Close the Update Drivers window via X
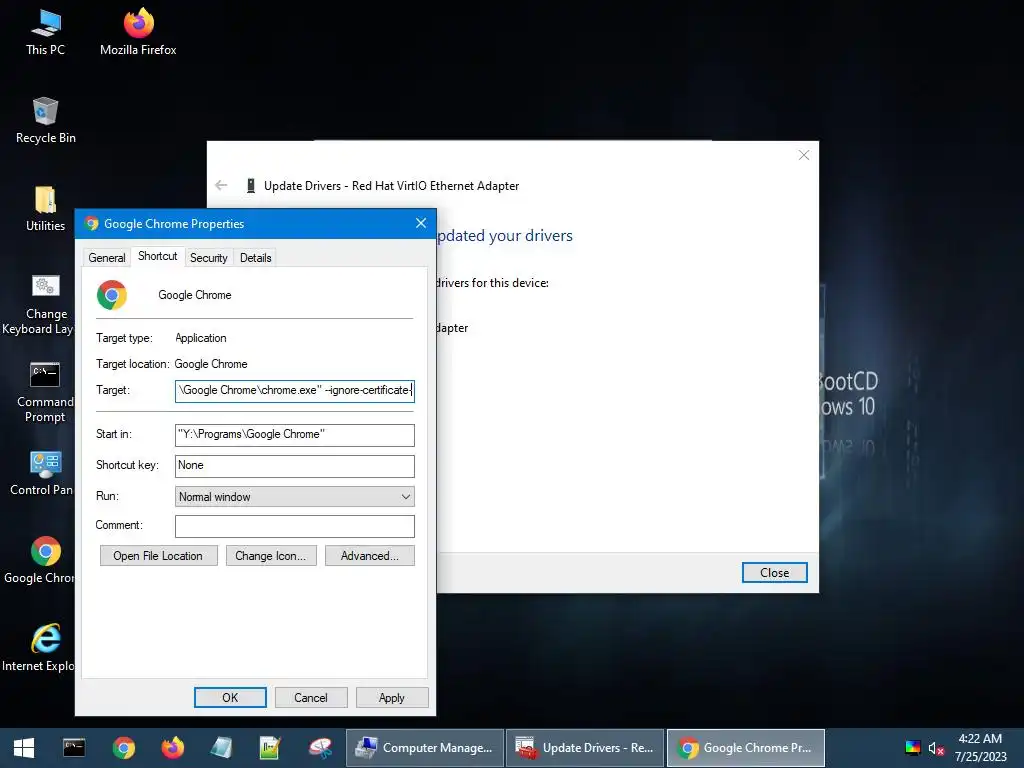This screenshot has width=1024, height=768. [x=804, y=155]
